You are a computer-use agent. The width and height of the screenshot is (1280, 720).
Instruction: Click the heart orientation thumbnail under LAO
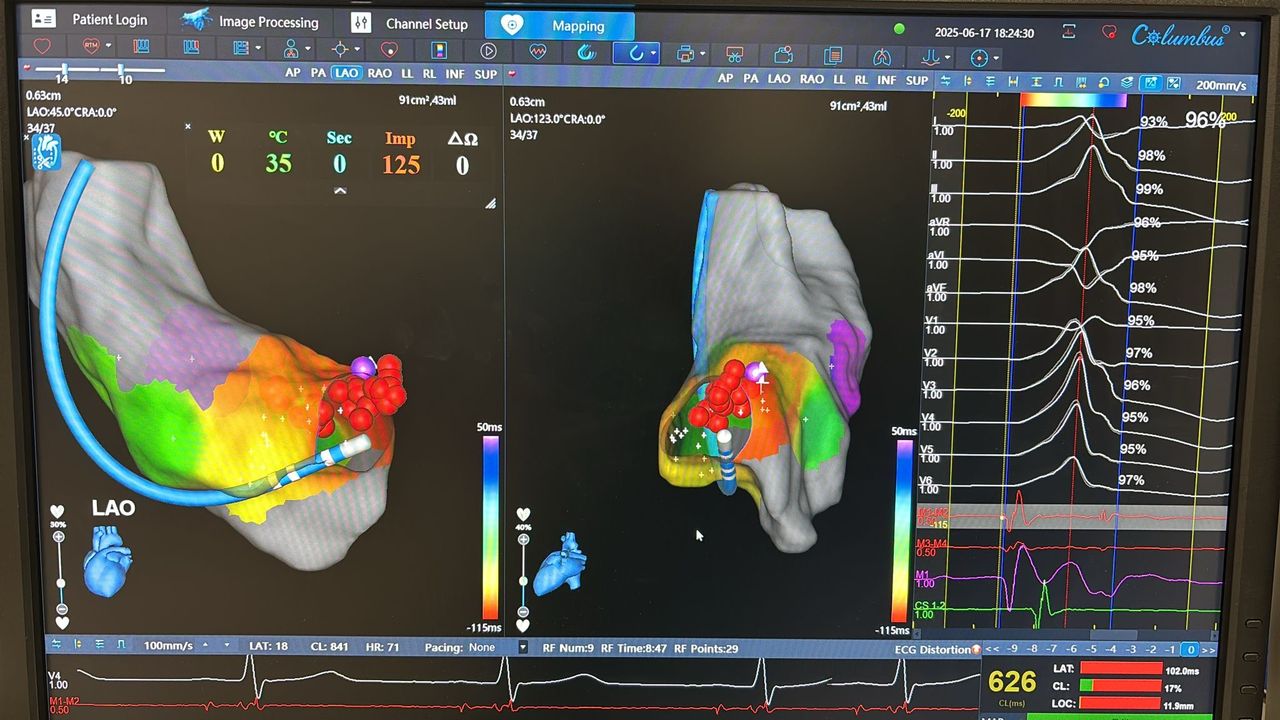pyautogui.click(x=108, y=561)
